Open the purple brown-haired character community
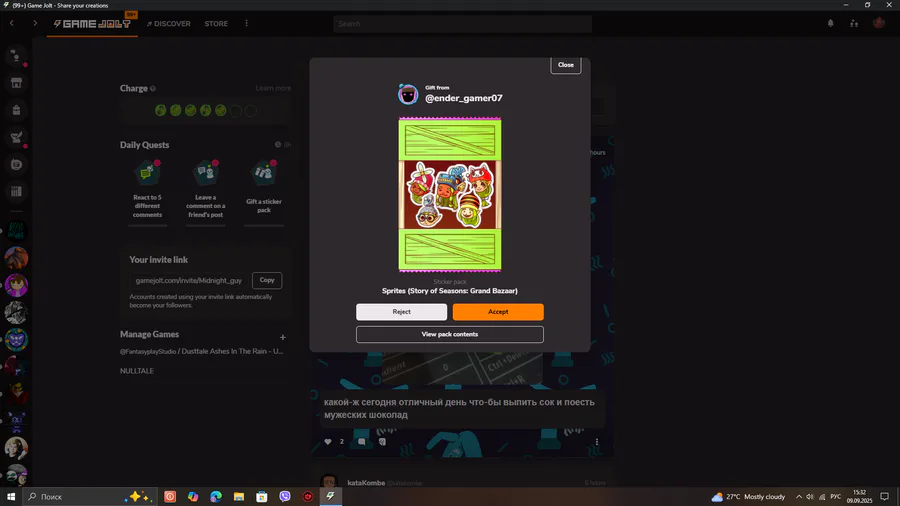 coord(16,285)
